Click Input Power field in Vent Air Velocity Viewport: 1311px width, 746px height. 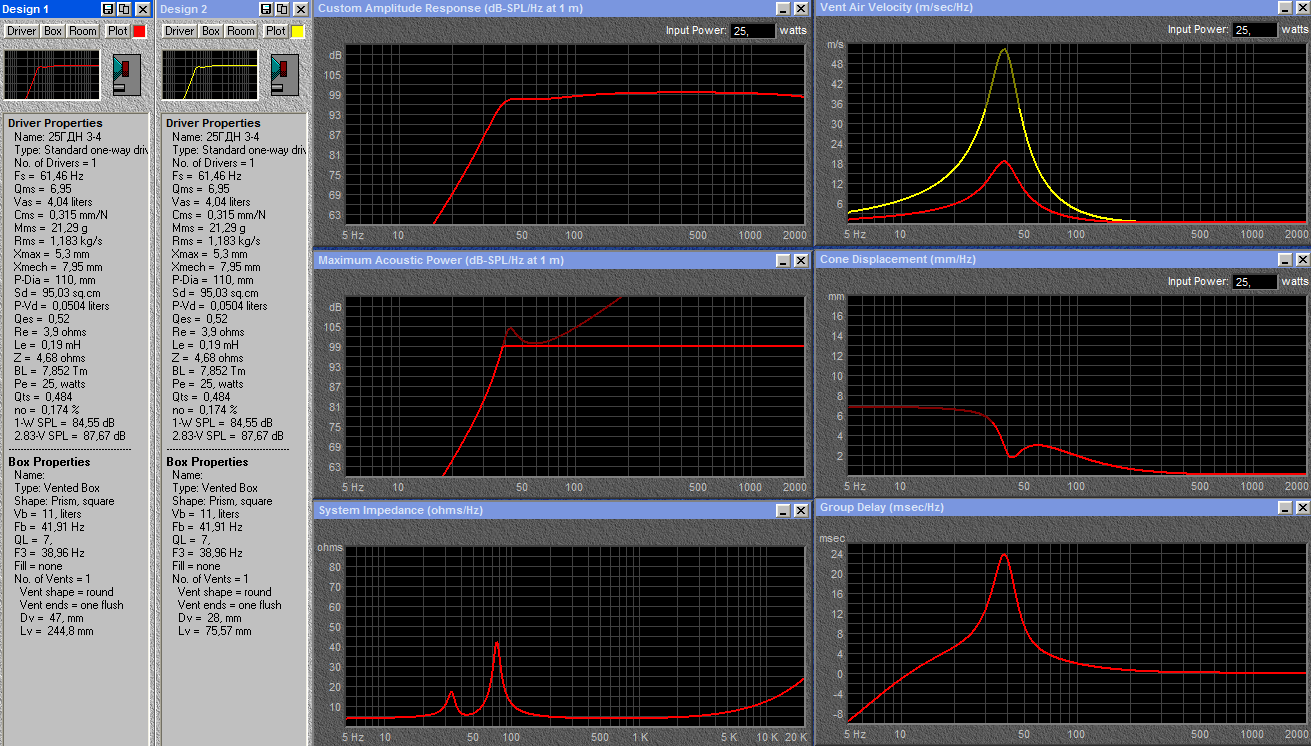(x=1254, y=30)
